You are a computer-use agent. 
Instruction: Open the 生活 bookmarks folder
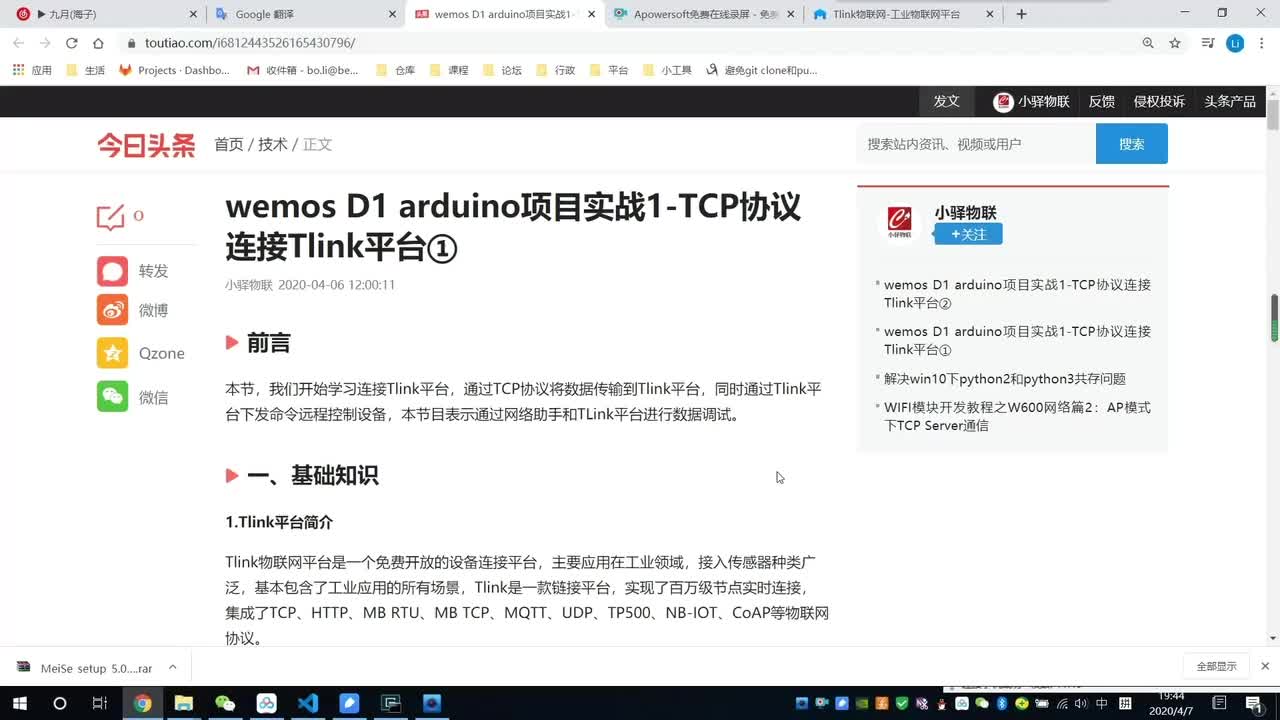[x=85, y=70]
